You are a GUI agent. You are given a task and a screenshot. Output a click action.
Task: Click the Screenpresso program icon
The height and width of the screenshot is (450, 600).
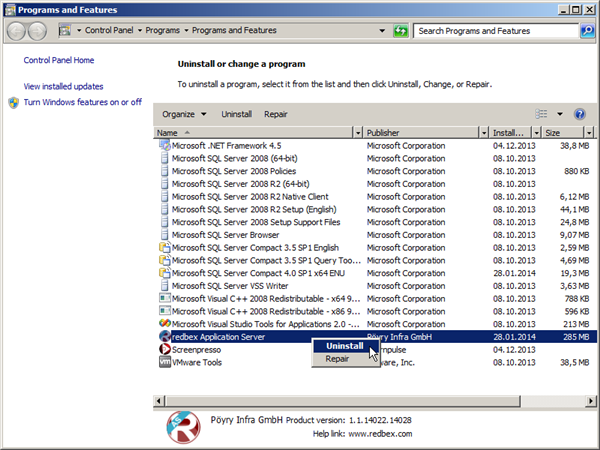[x=165, y=350]
